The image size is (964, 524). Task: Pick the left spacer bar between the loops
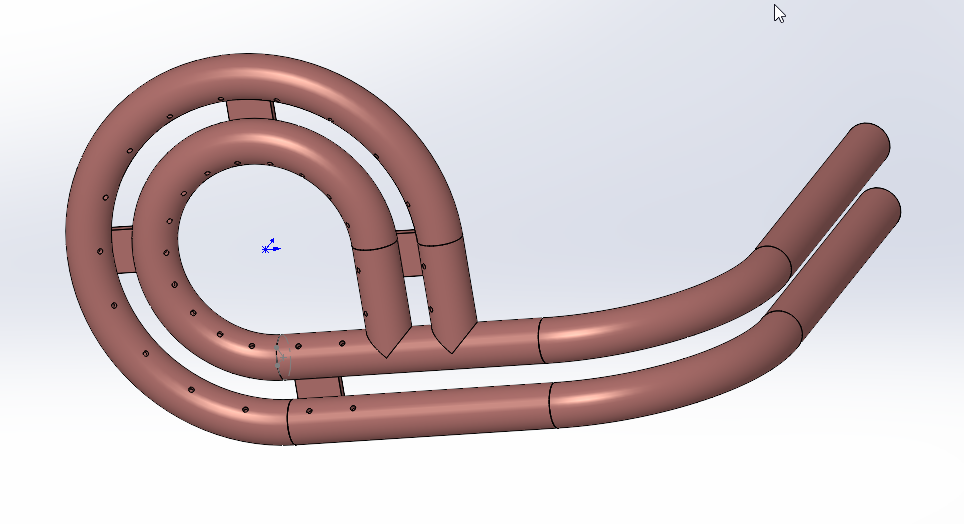[x=124, y=250]
